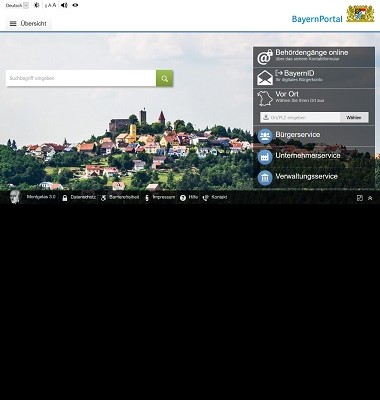Change font size with the A A A control
The width and height of the screenshot is (380, 400).
50,5
